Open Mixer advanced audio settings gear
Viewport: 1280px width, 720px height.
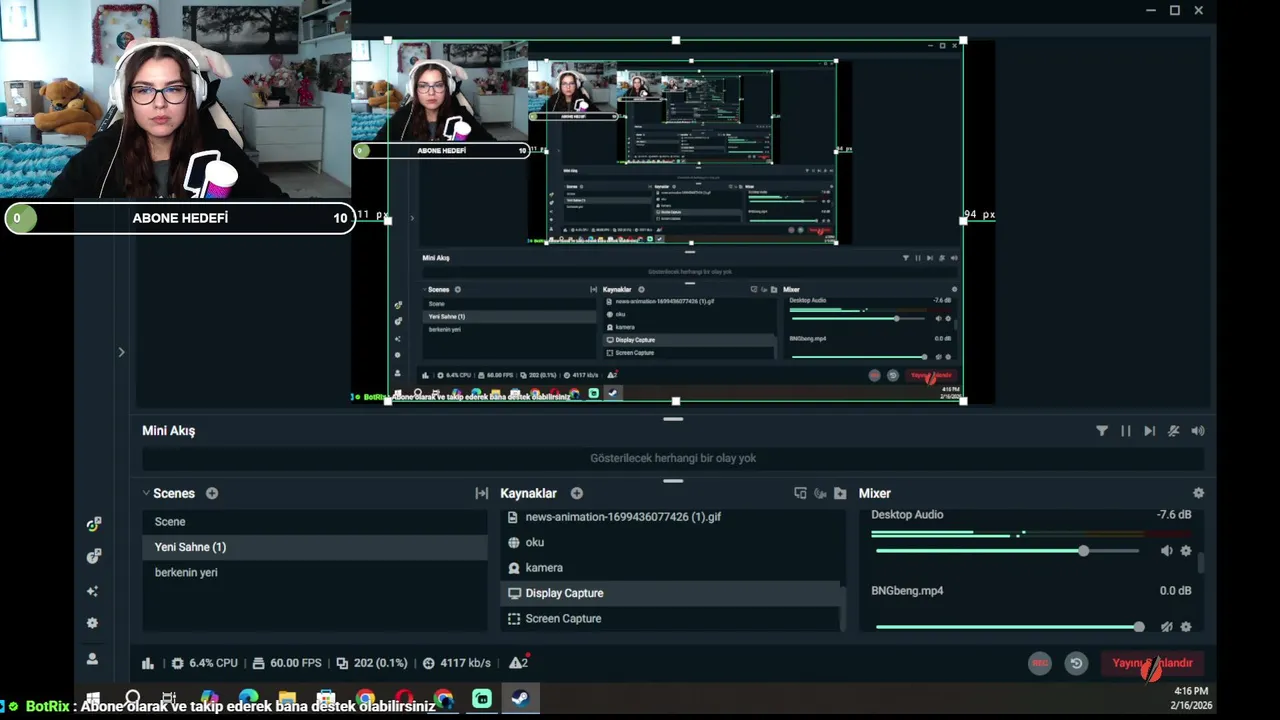(1198, 493)
